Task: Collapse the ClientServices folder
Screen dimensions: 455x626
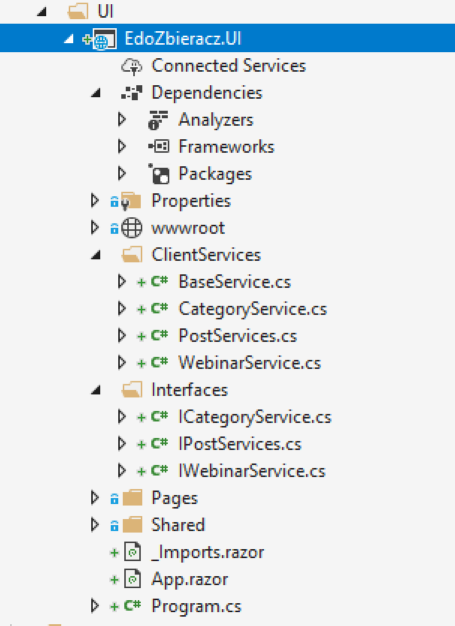Action: 95,255
